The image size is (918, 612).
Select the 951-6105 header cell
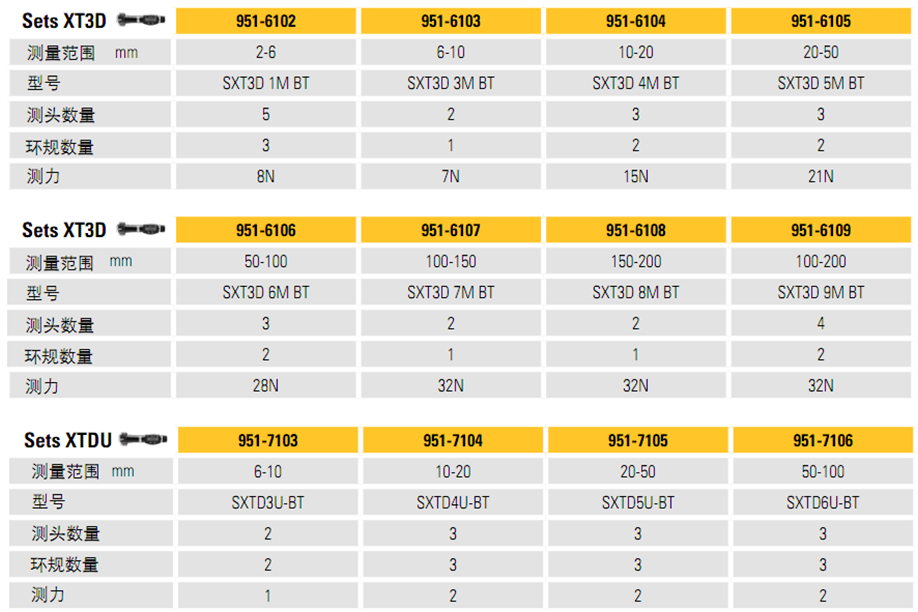[x=821, y=21]
